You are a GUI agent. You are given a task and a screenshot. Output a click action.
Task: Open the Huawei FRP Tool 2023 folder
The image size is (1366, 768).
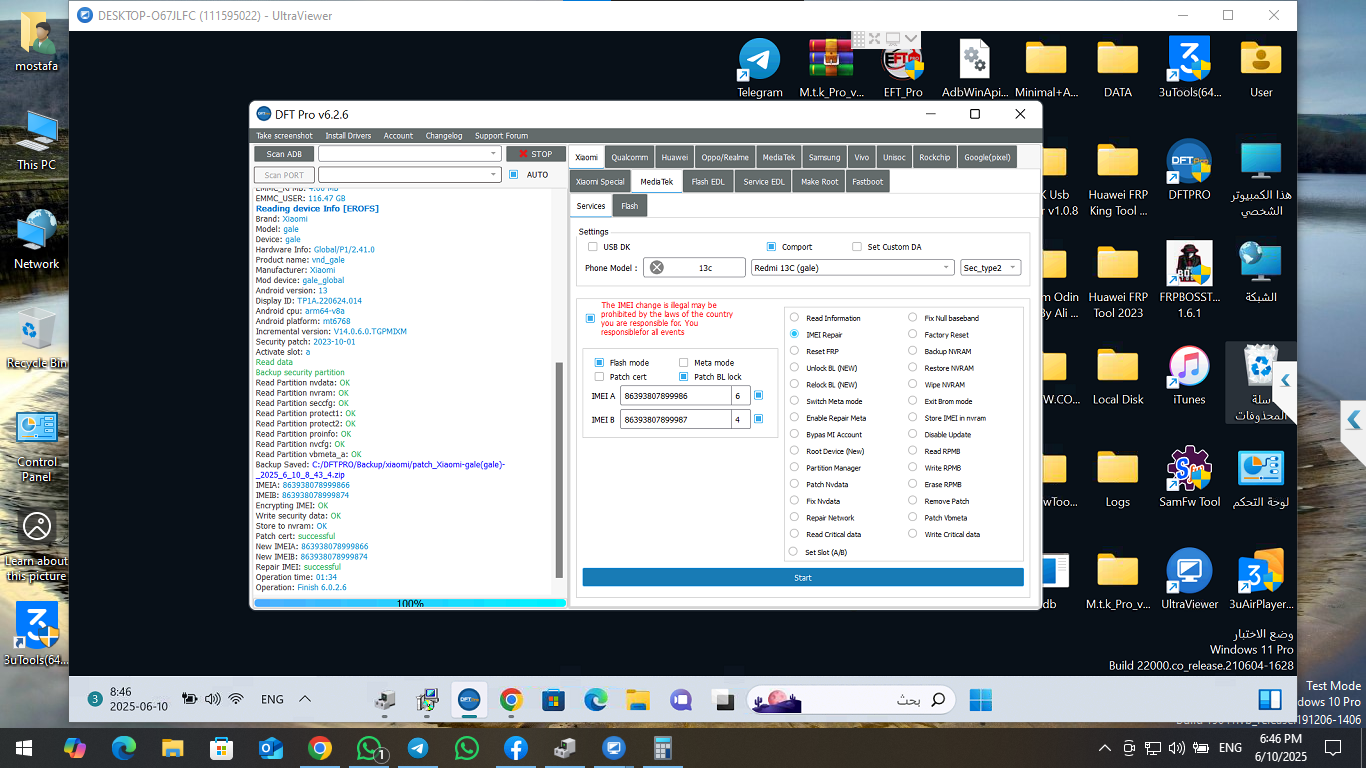(x=1118, y=280)
